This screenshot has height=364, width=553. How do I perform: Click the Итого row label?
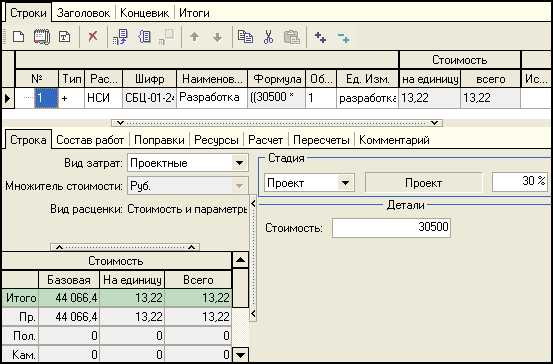coord(20,298)
